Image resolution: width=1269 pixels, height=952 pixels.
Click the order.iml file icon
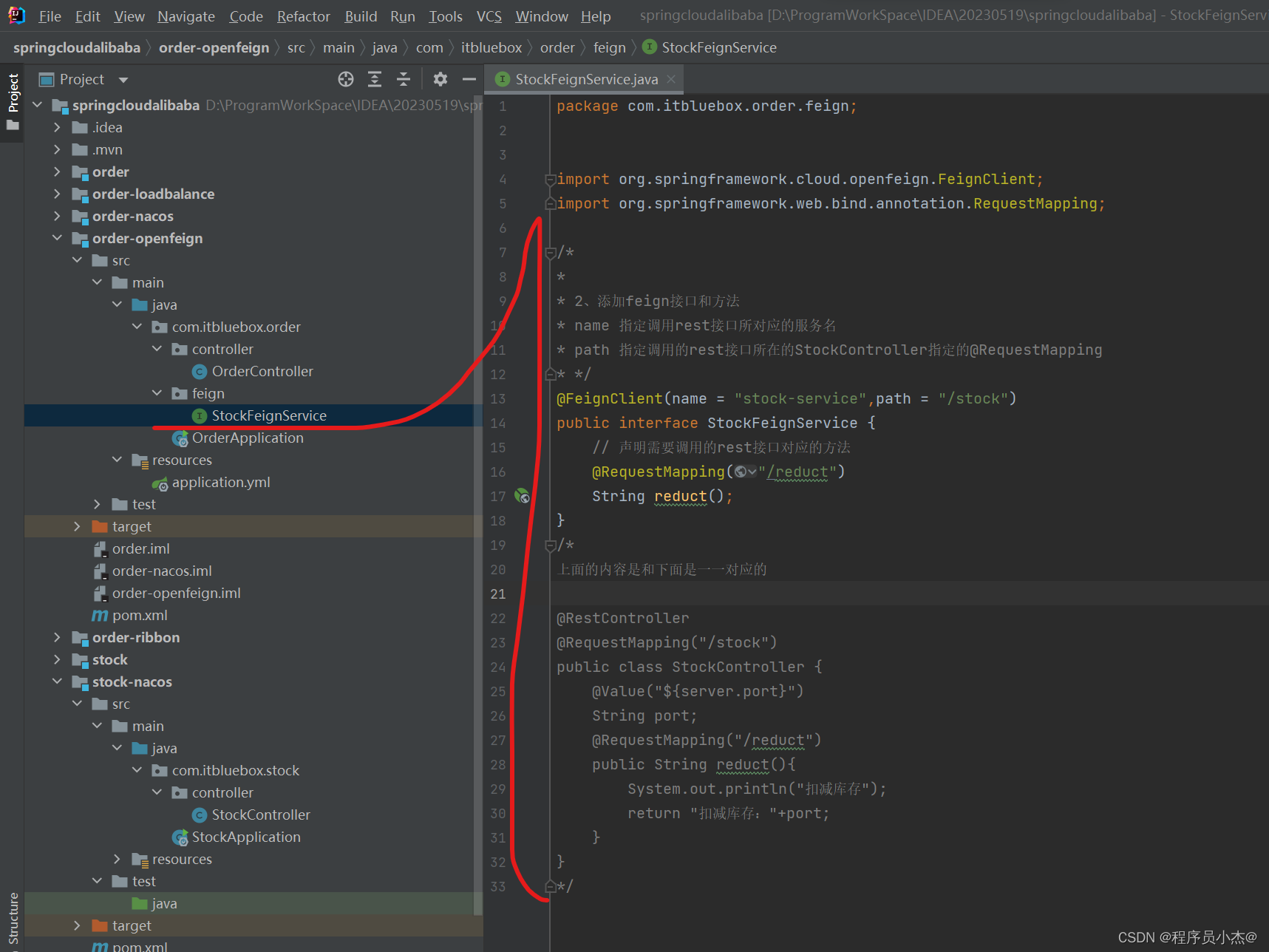(100, 549)
